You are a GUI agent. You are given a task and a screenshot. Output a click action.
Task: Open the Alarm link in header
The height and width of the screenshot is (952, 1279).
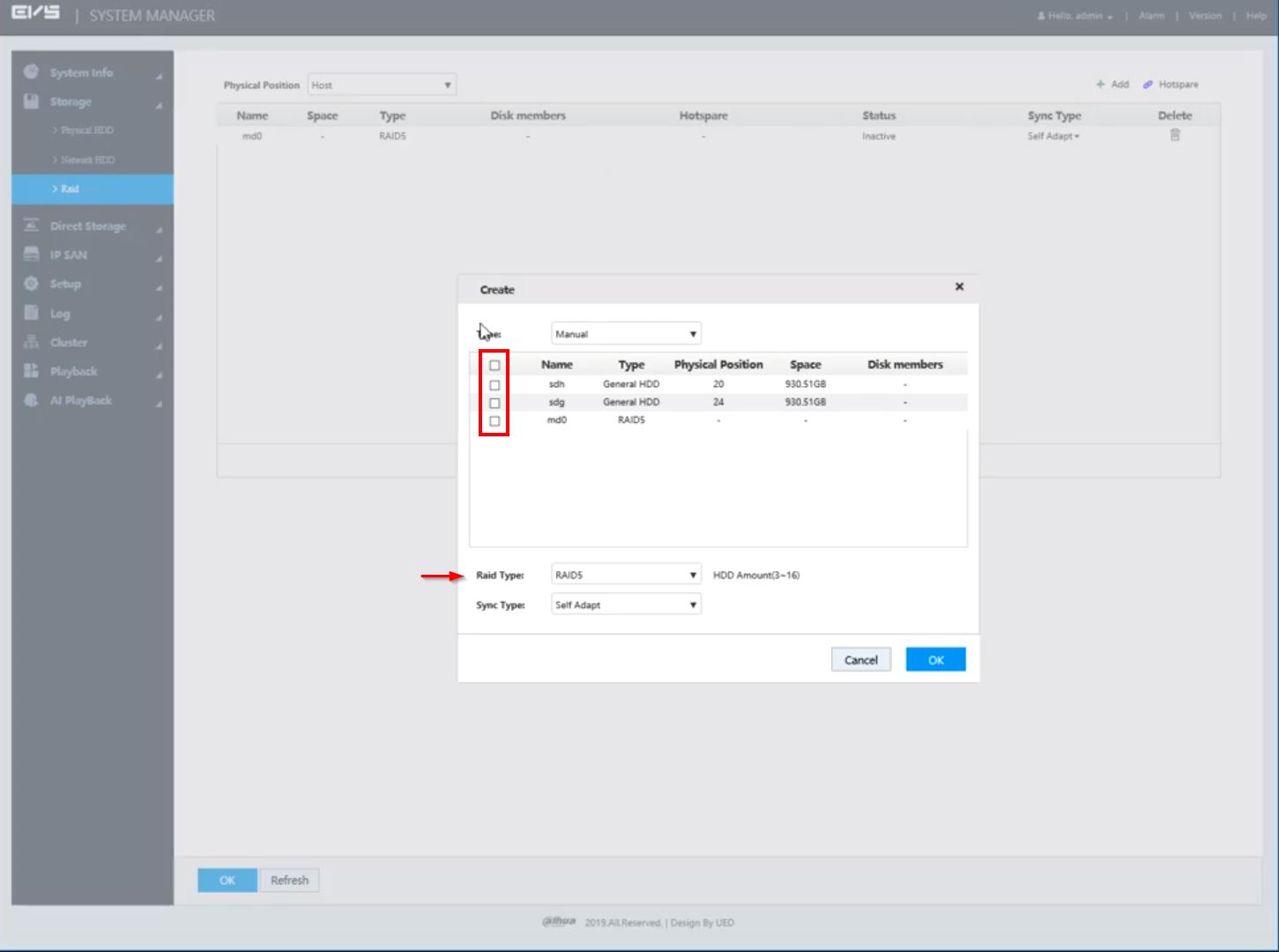click(1151, 16)
